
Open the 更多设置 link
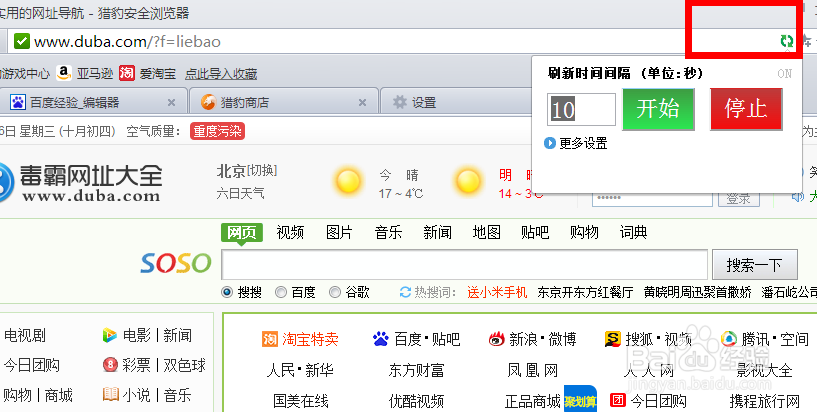click(x=583, y=143)
